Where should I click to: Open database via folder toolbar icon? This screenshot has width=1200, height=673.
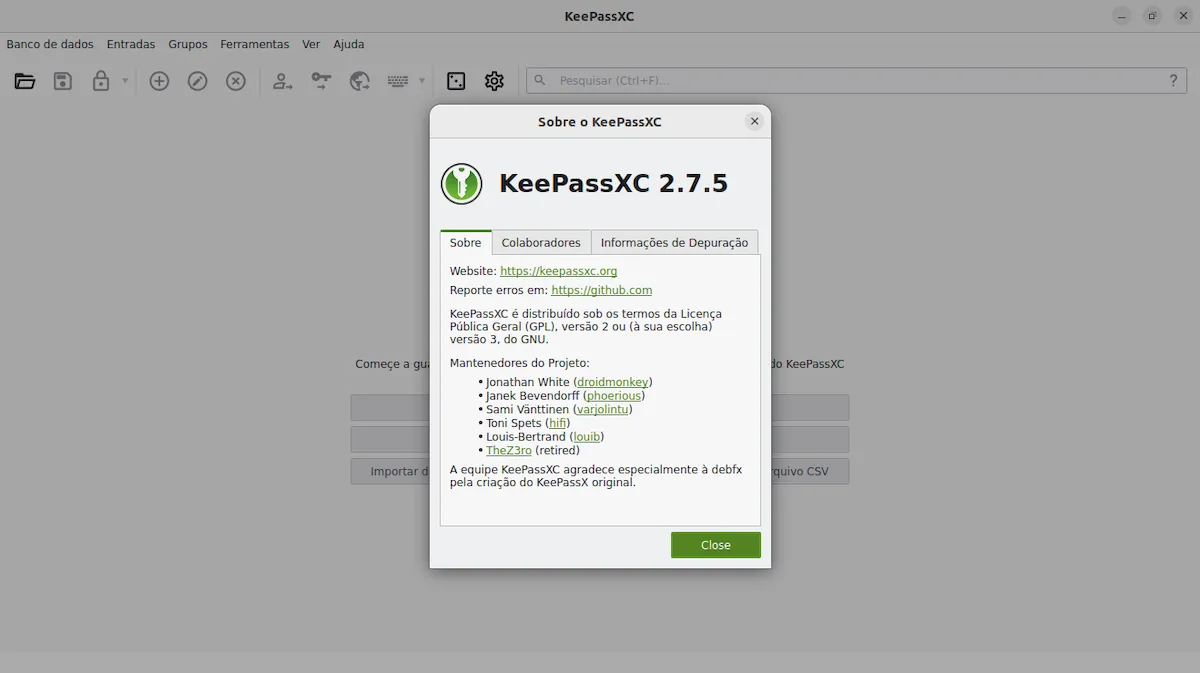(25, 81)
